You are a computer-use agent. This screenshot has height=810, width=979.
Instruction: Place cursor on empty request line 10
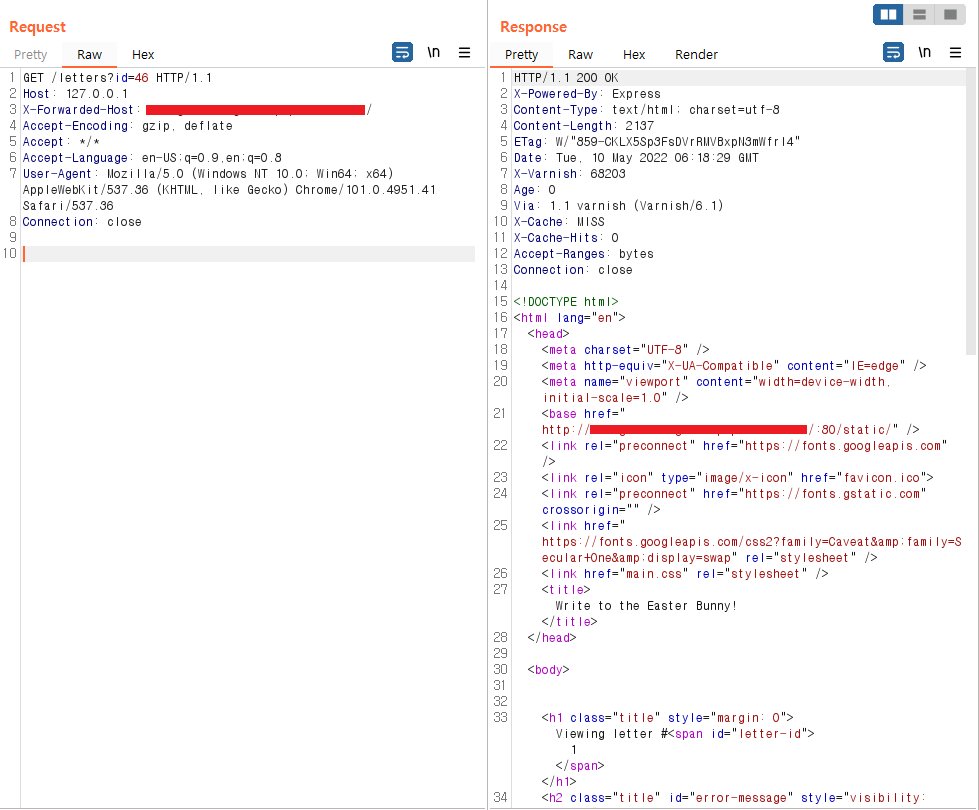tap(248, 254)
